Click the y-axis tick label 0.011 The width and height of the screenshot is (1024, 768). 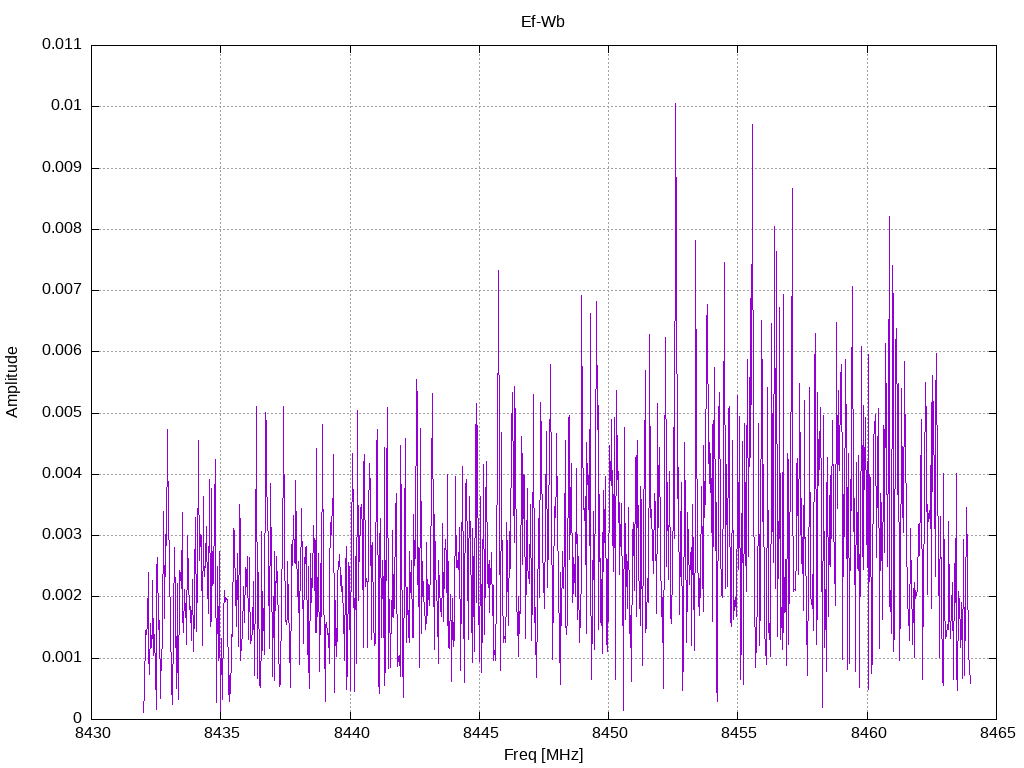(62, 44)
